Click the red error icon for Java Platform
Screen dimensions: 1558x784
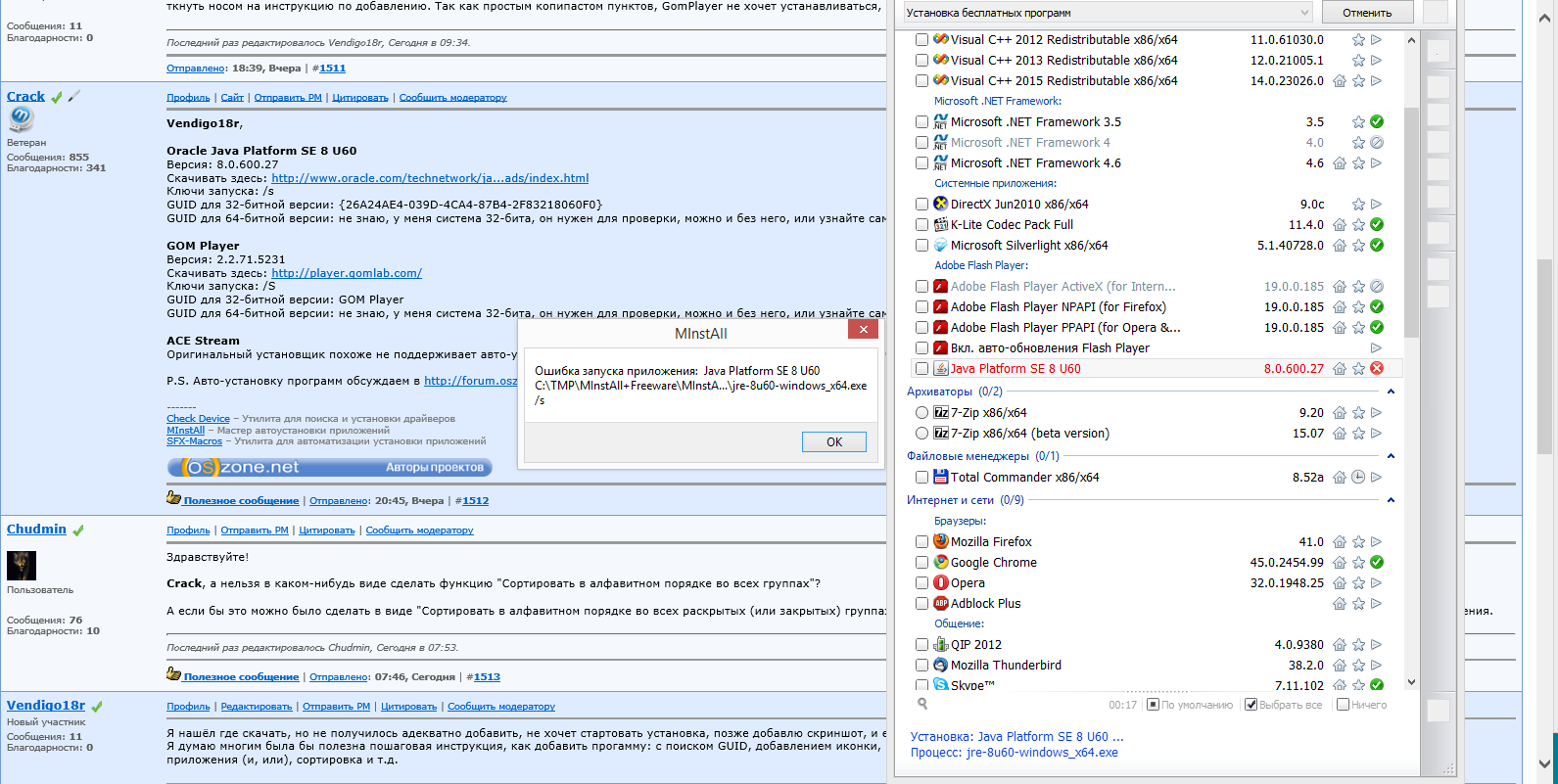1377,369
